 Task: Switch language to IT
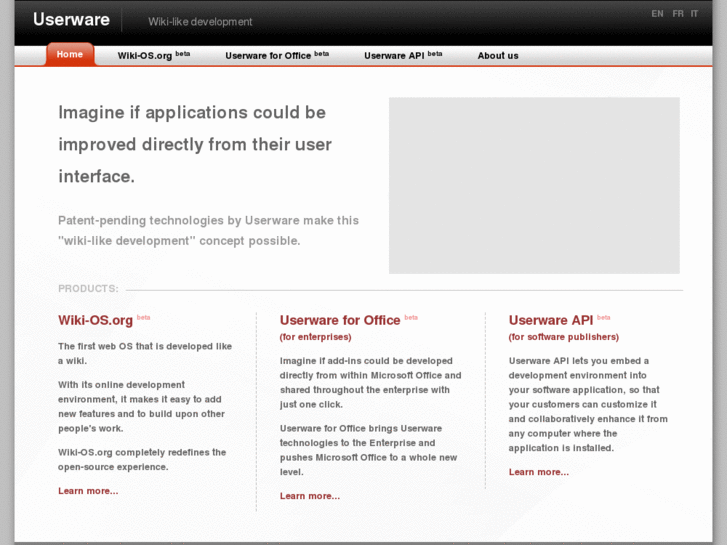coord(694,14)
